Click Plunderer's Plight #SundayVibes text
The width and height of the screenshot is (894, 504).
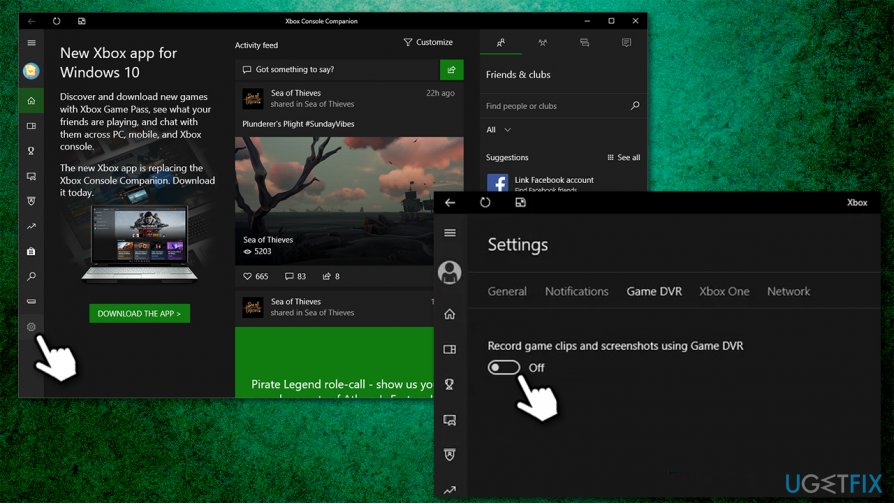click(x=298, y=124)
